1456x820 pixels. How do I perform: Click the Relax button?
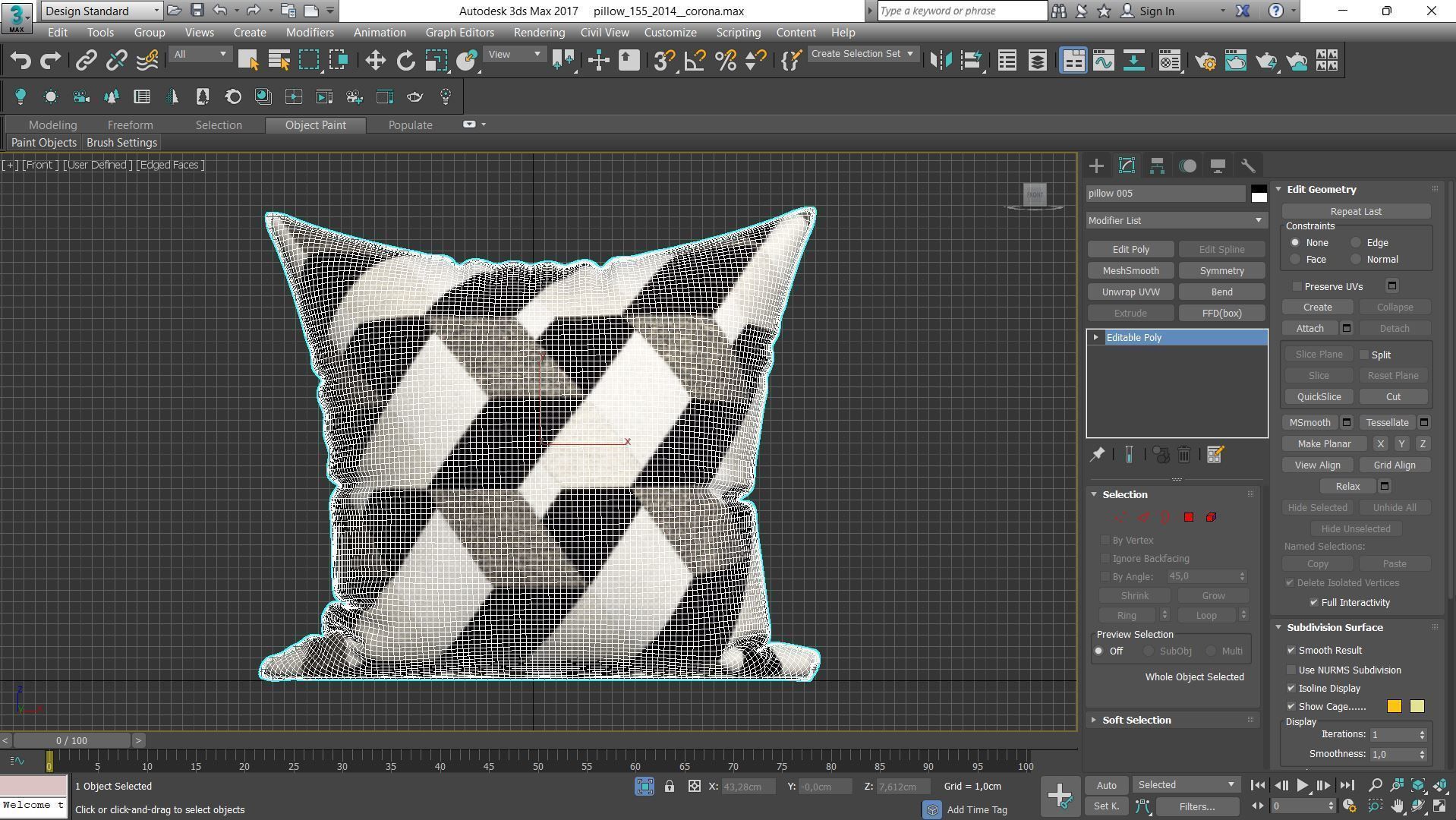click(x=1347, y=487)
